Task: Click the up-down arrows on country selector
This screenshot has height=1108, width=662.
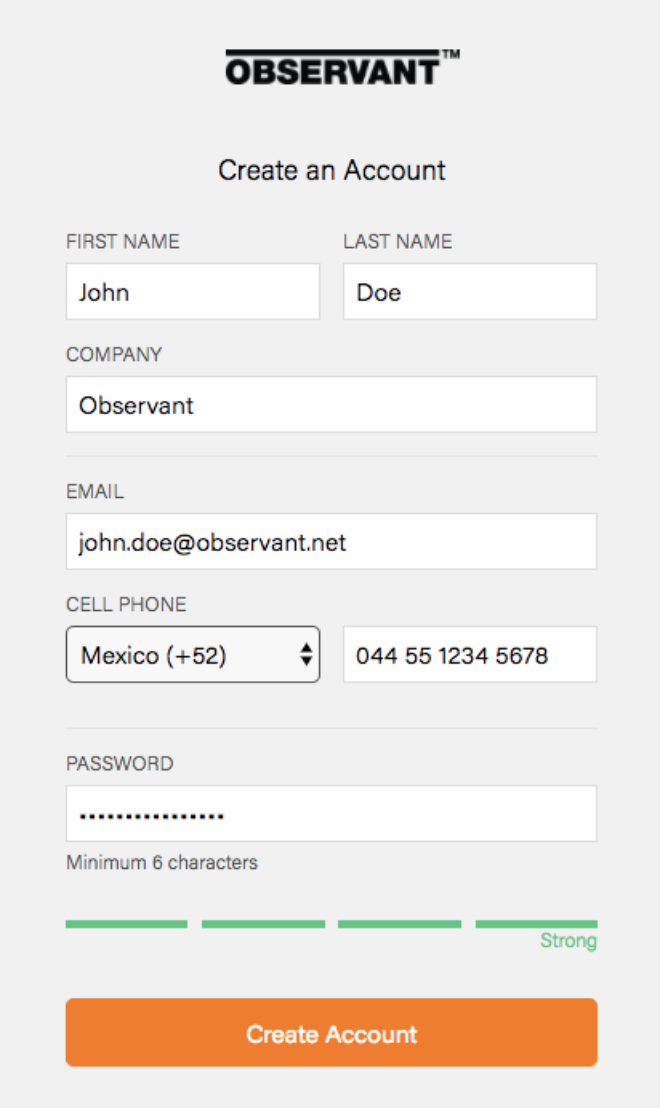Action: [306, 655]
